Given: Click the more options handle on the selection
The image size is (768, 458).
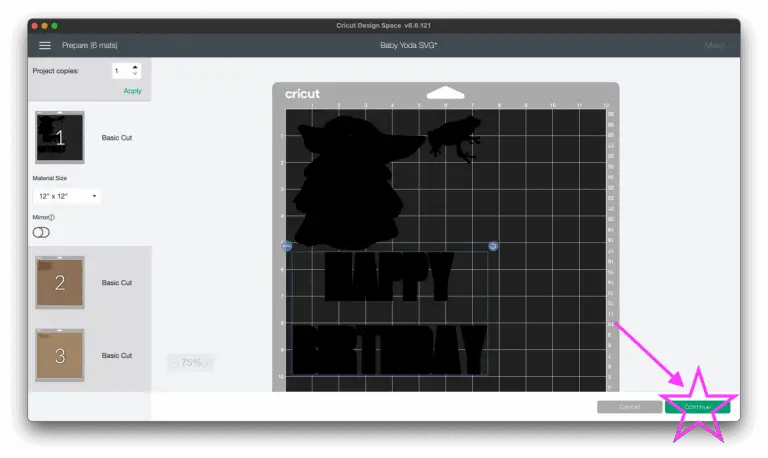Looking at the screenshot, I should (286, 246).
